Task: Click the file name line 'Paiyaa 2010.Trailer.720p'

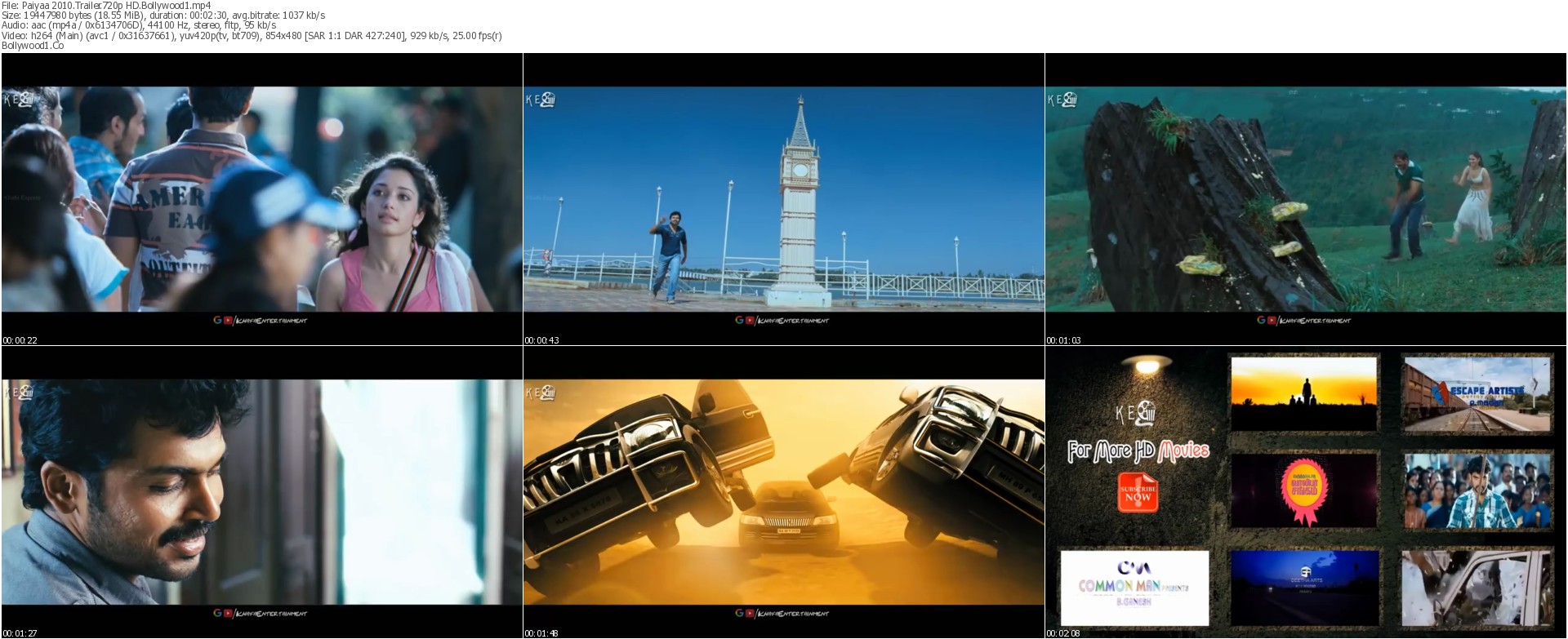Action: pos(106,5)
